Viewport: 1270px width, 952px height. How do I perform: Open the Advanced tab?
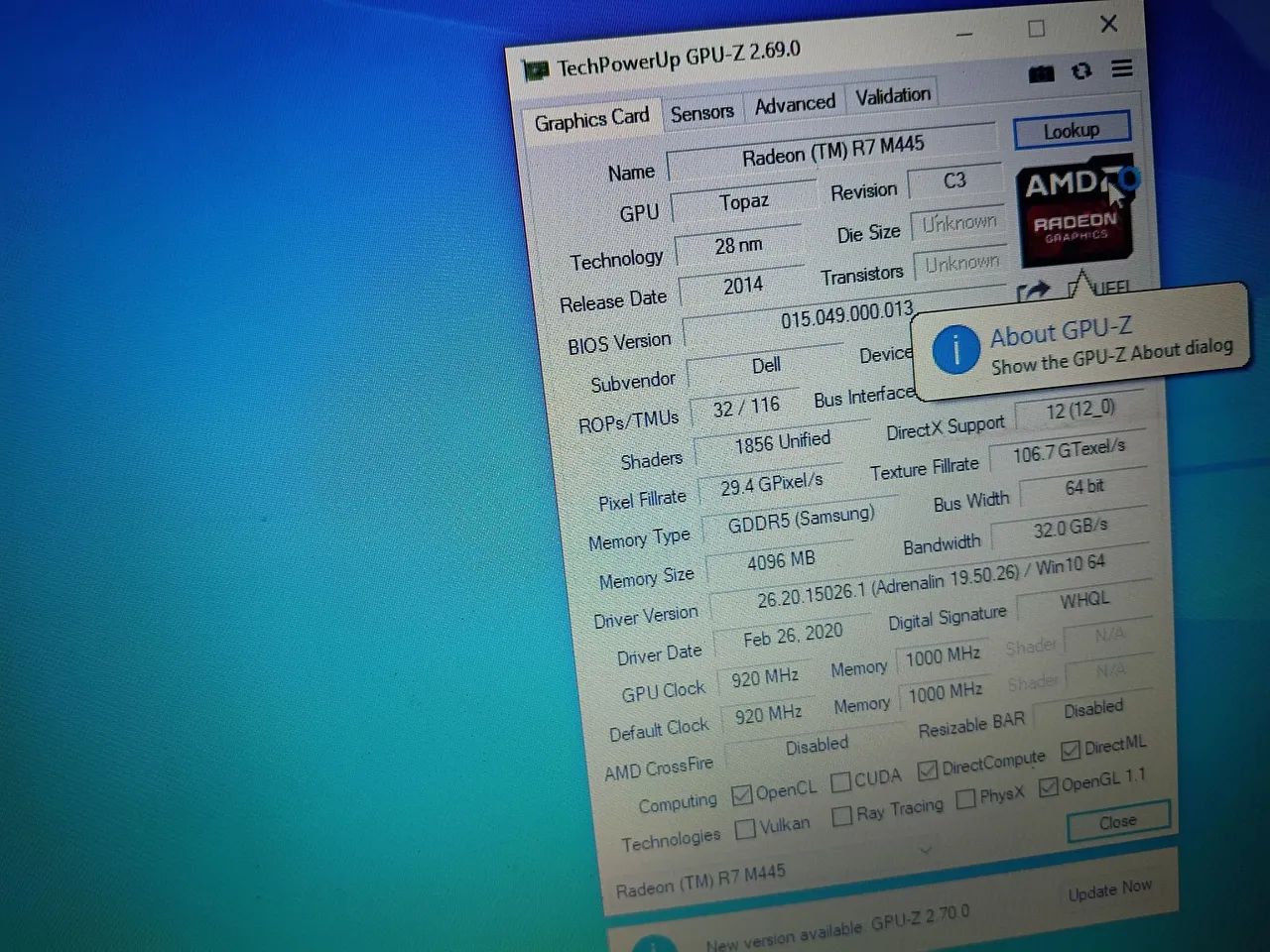pyautogui.click(x=795, y=104)
